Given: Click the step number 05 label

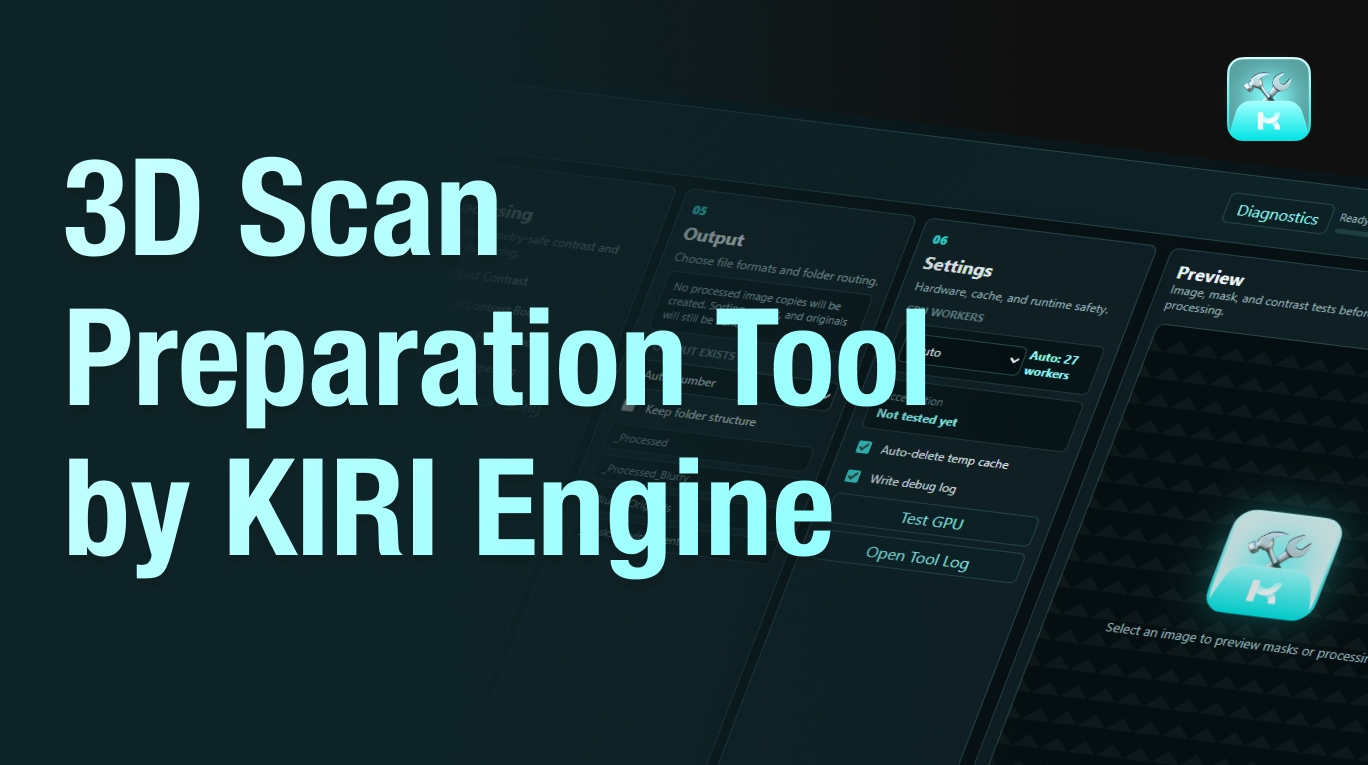Looking at the screenshot, I should 699,211.
